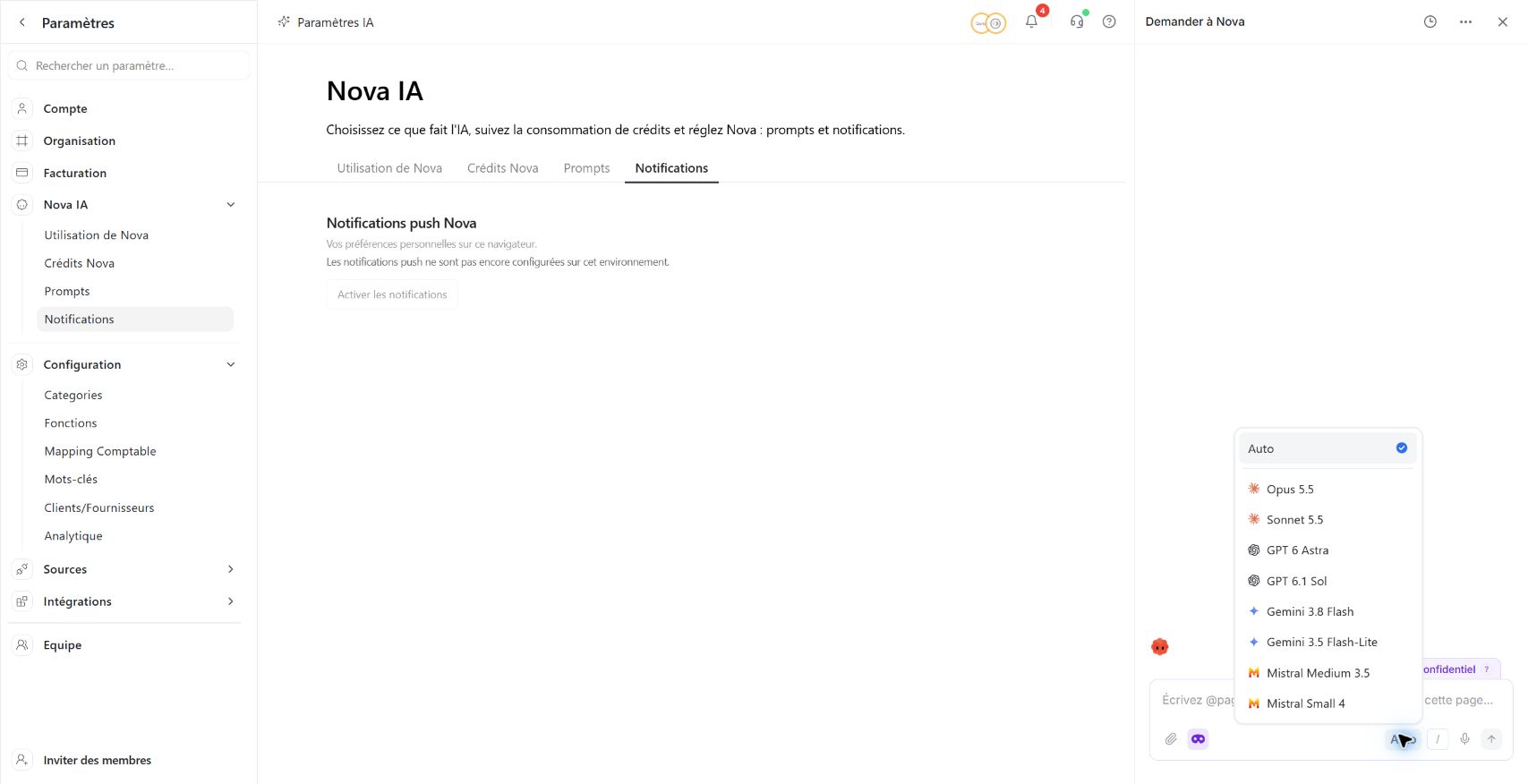Click the Organisation icon in the sidebar
Screen dimensions: 1528x784
coord(22,141)
